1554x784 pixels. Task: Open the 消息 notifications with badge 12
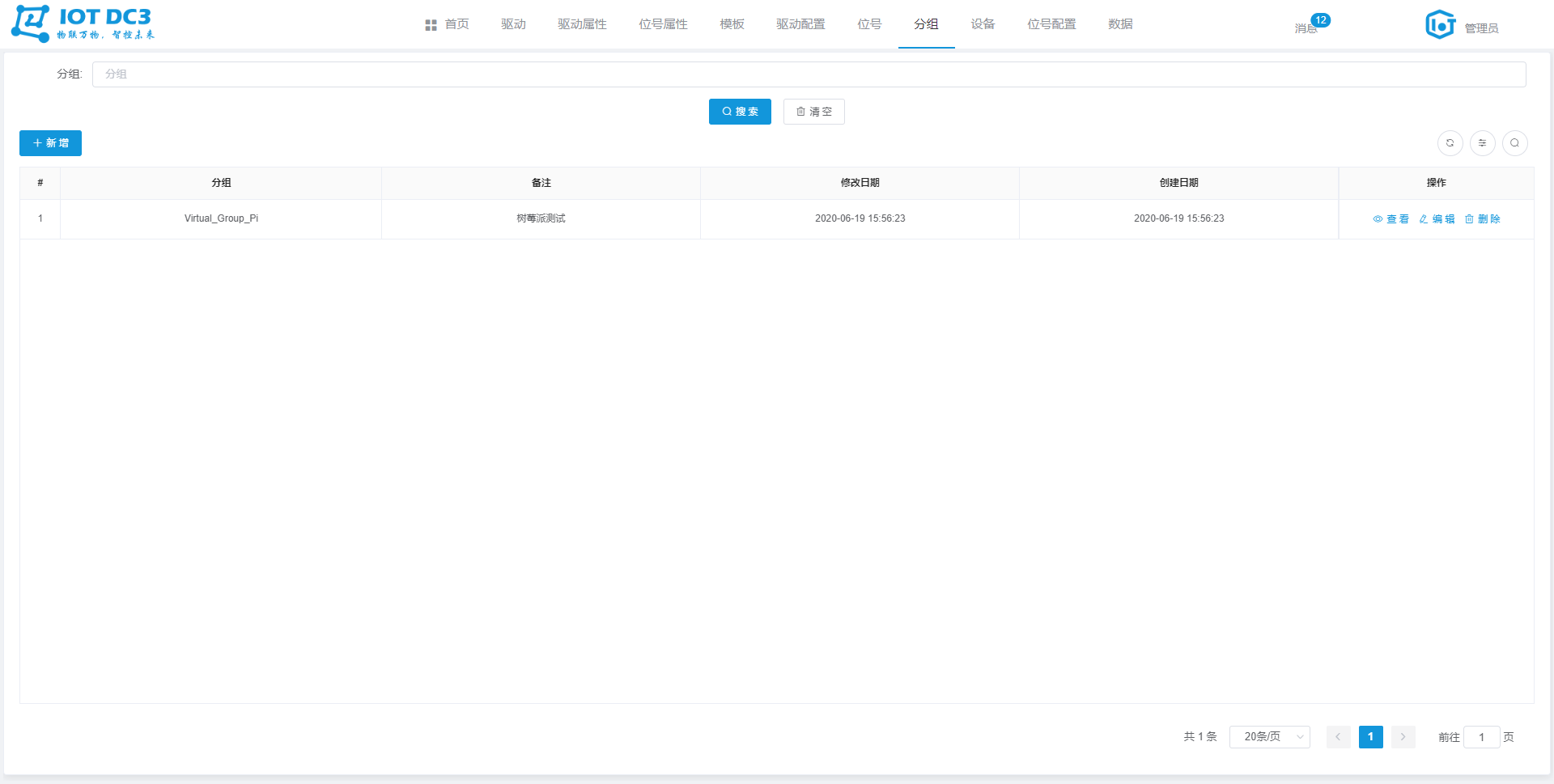click(1311, 25)
